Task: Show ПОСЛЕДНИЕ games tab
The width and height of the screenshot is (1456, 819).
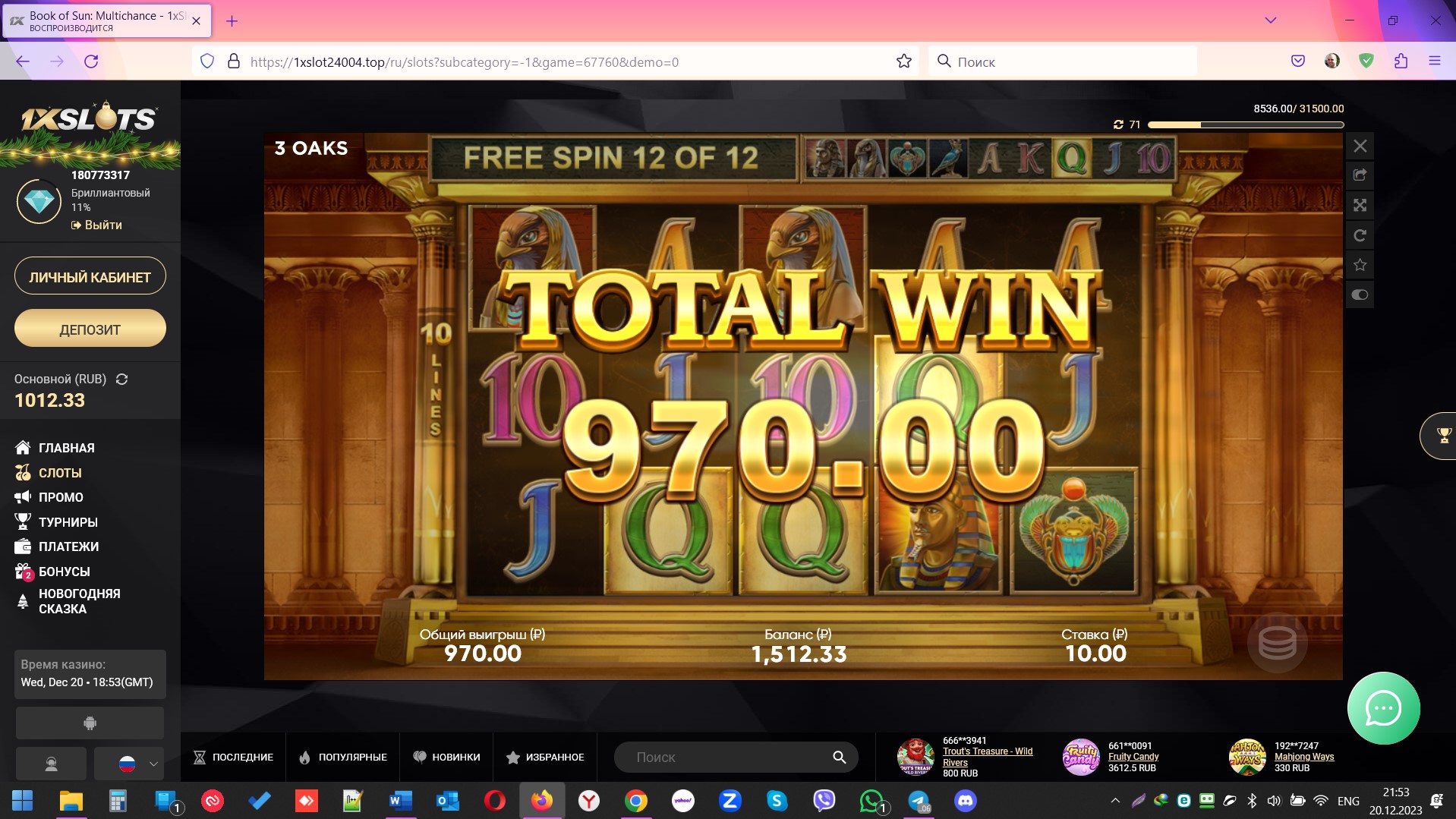Action: (x=233, y=757)
